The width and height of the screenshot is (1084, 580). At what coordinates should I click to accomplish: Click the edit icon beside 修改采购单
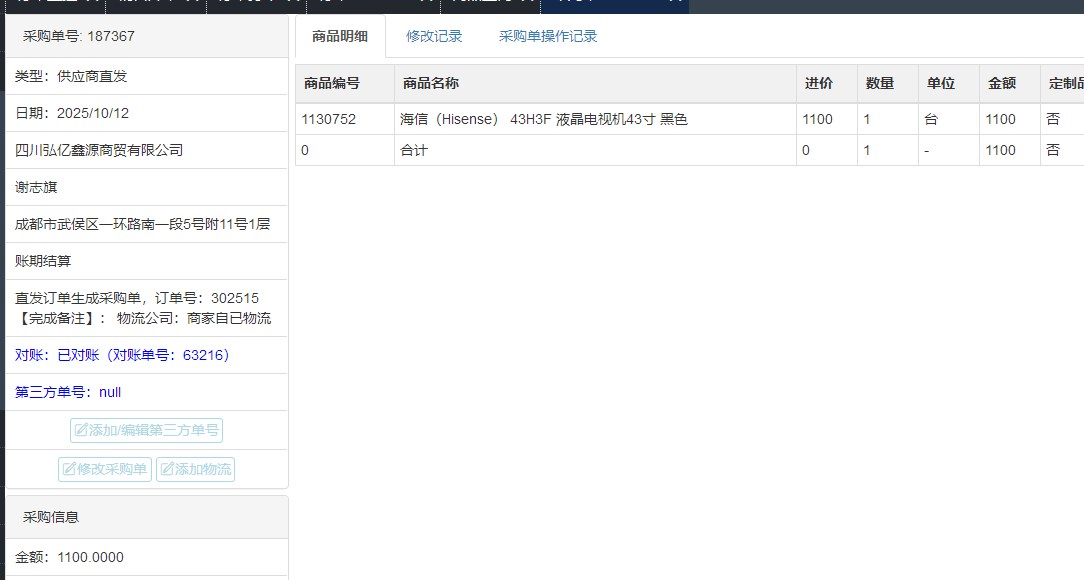69,469
